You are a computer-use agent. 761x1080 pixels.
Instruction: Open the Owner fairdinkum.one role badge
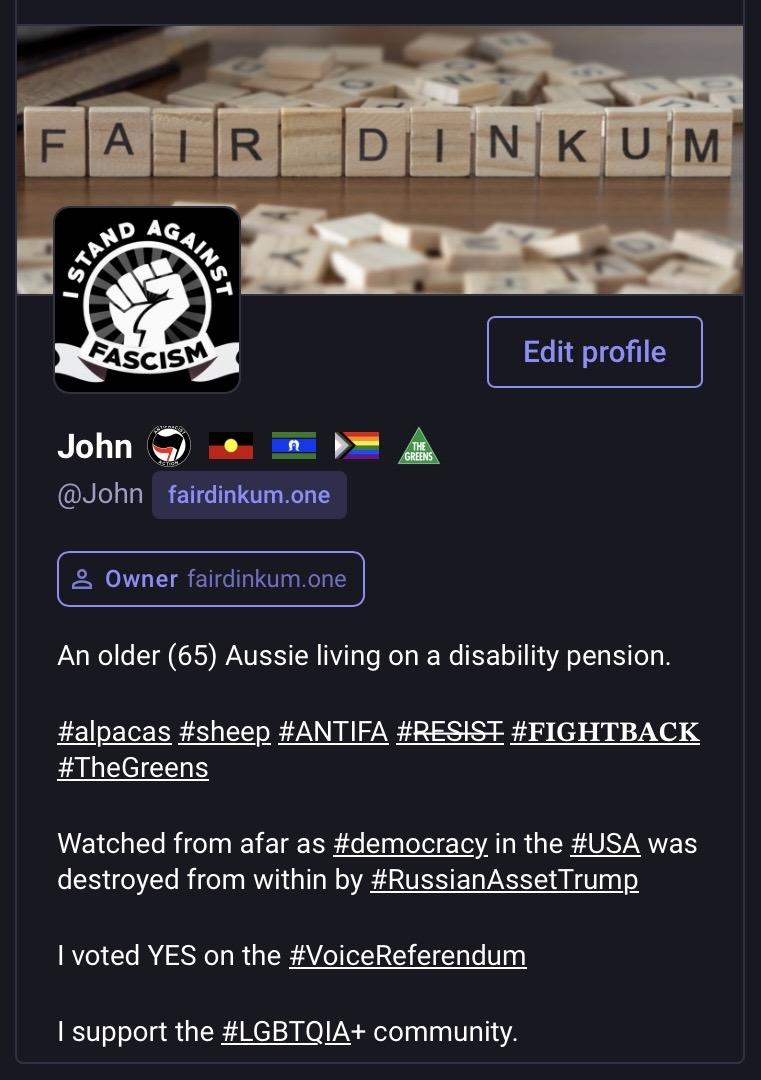pyautogui.click(x=211, y=579)
